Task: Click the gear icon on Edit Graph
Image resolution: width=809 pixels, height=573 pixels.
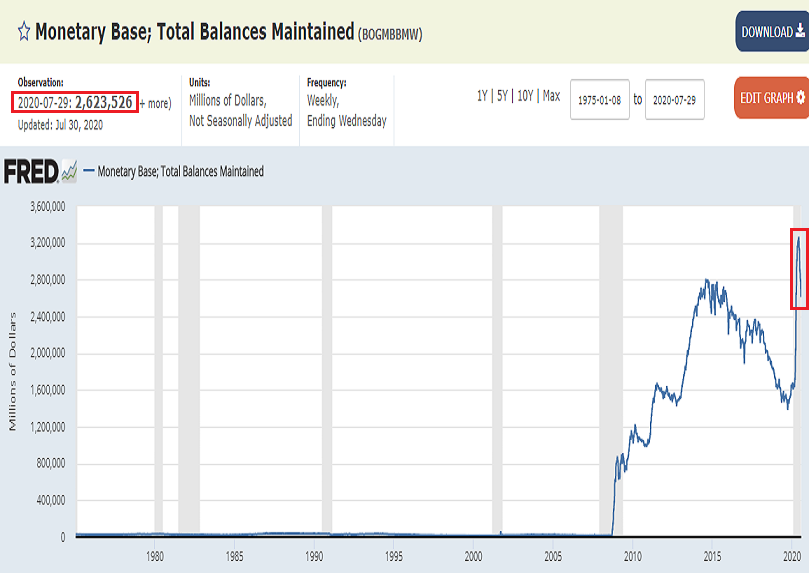Action: pyautogui.click(x=800, y=98)
